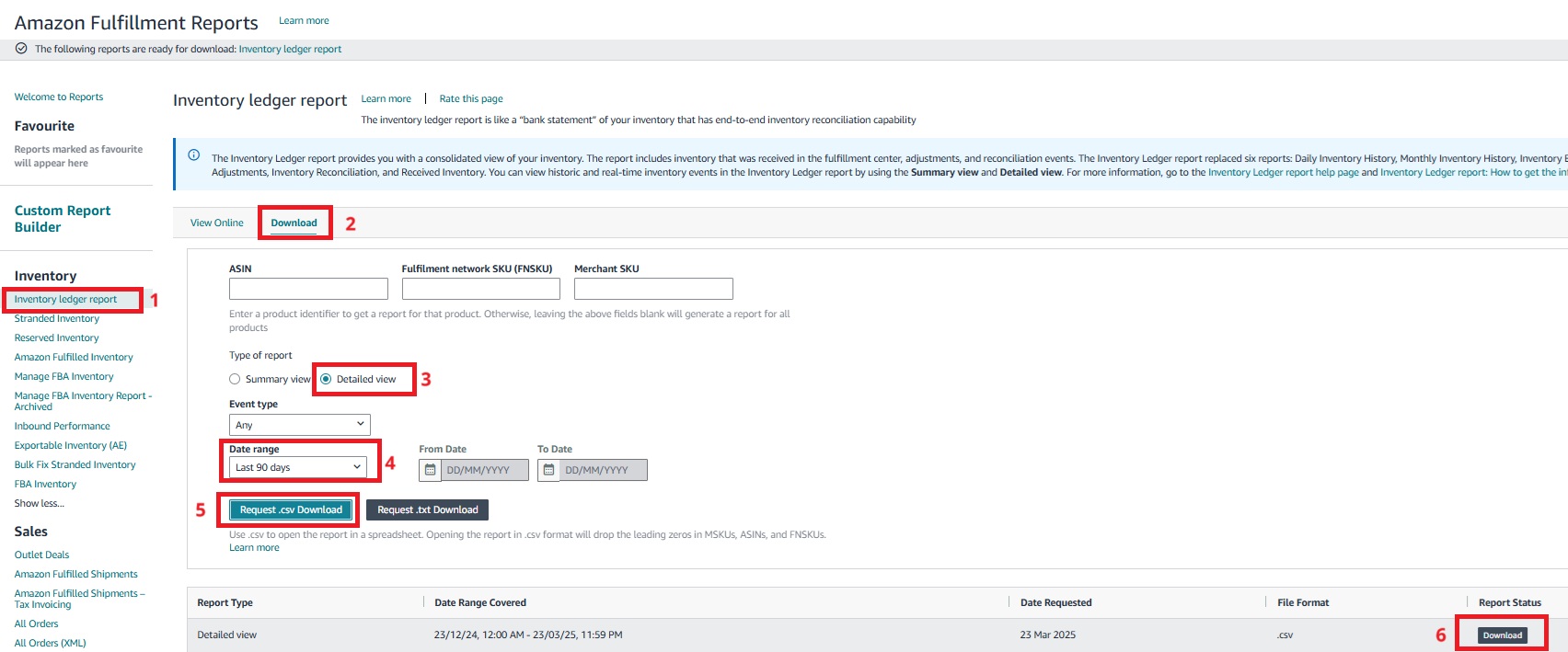Click the .csv file format cell
This screenshot has height=652, width=1568.
[1286, 635]
